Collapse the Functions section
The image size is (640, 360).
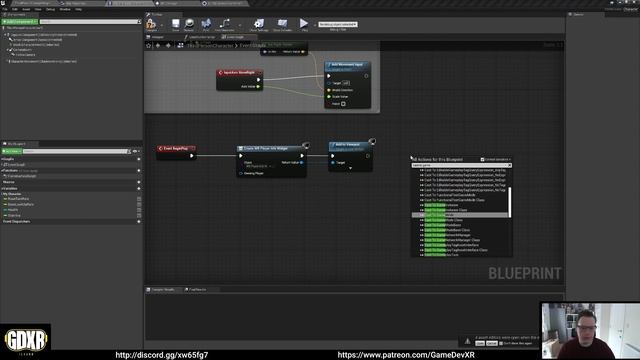[2, 171]
